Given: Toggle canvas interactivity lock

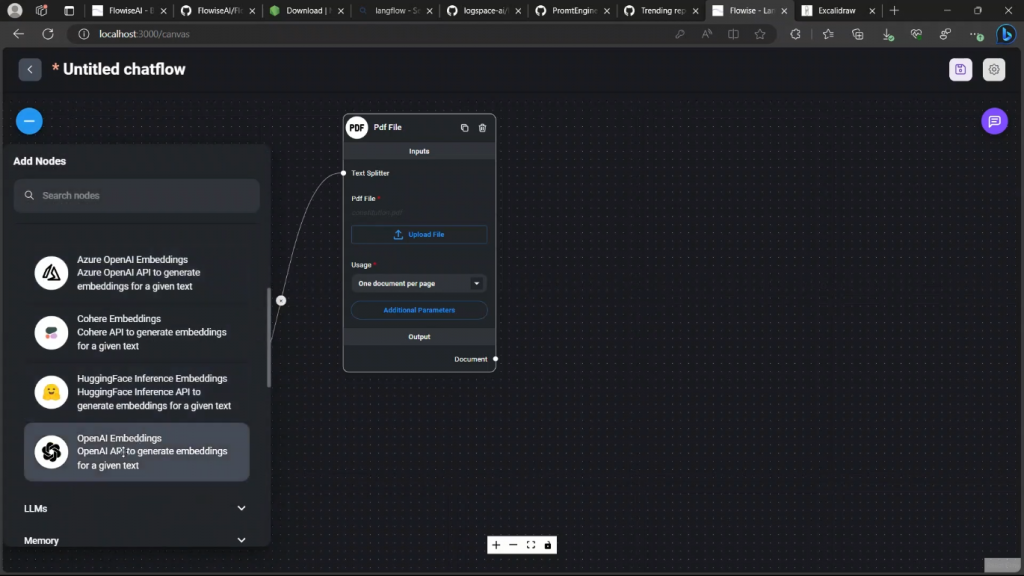Looking at the screenshot, I should 548,545.
